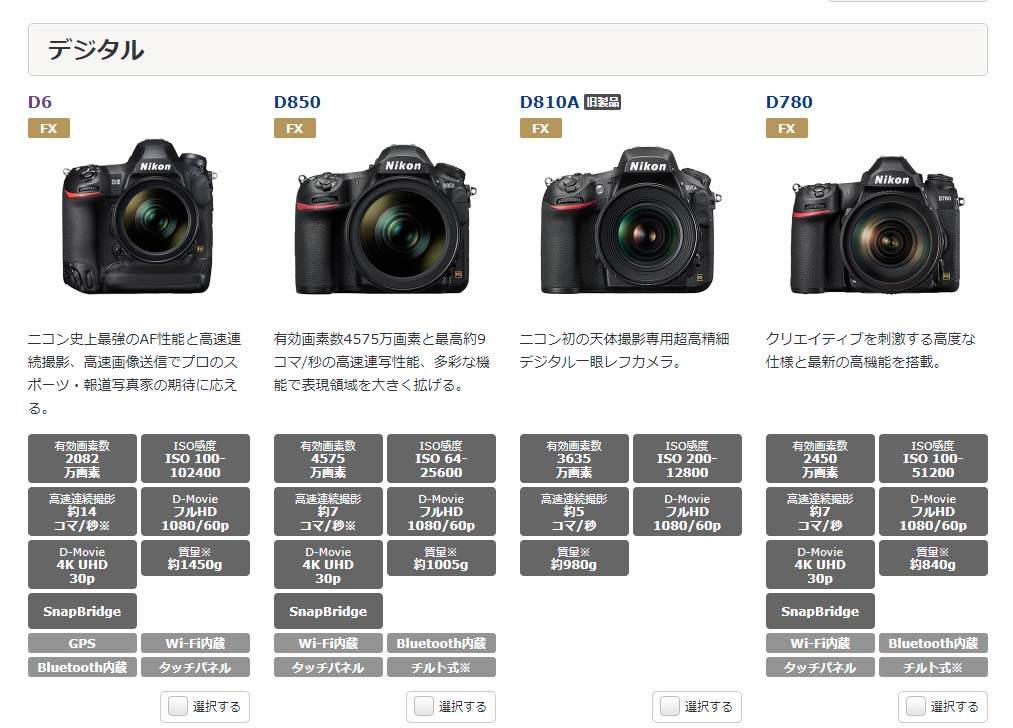Viewport: 1013px width, 728px height.
Task: Click the FX format badge under D6
Action: click(x=48, y=128)
